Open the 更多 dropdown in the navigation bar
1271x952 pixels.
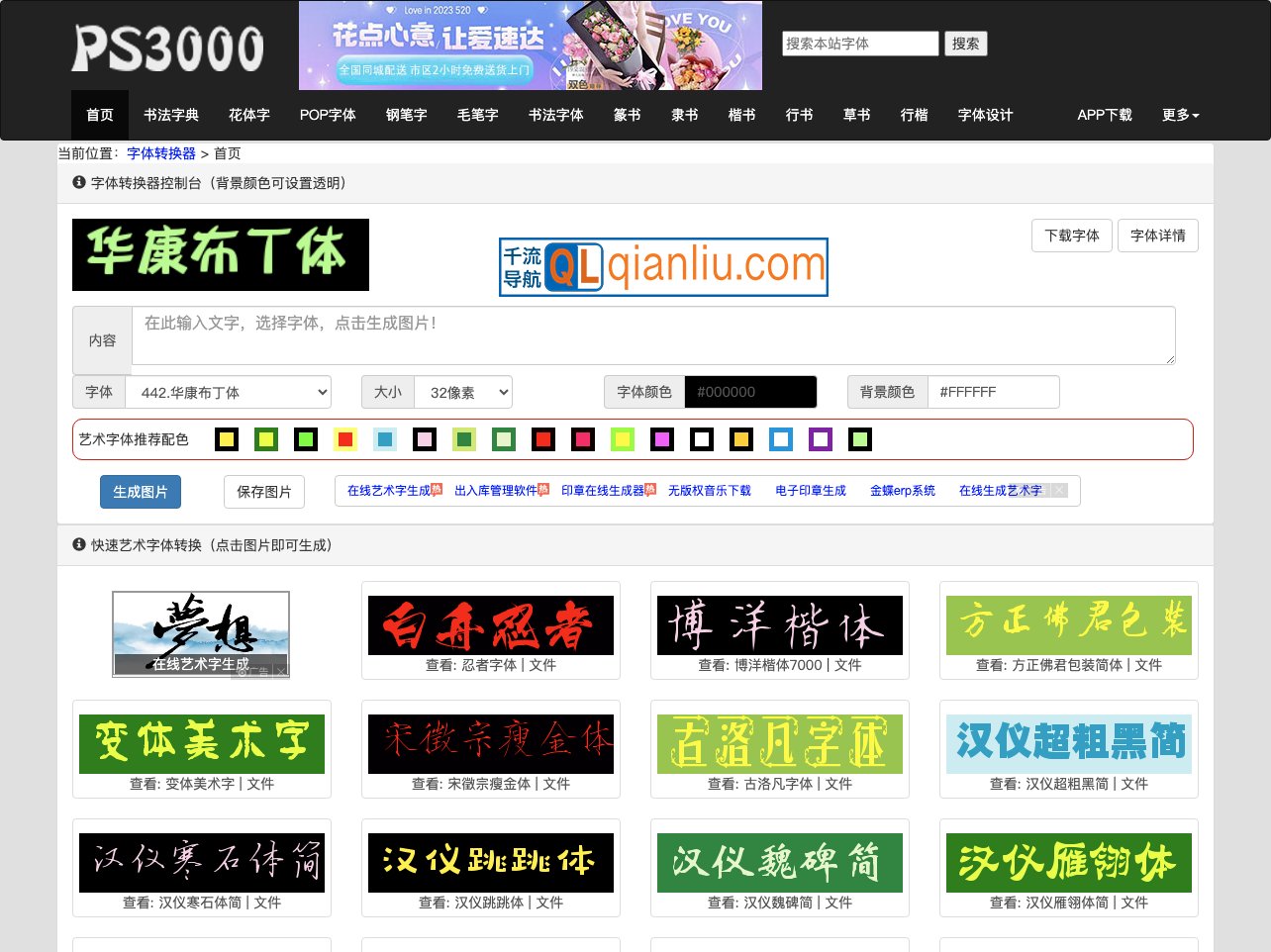click(x=1180, y=115)
